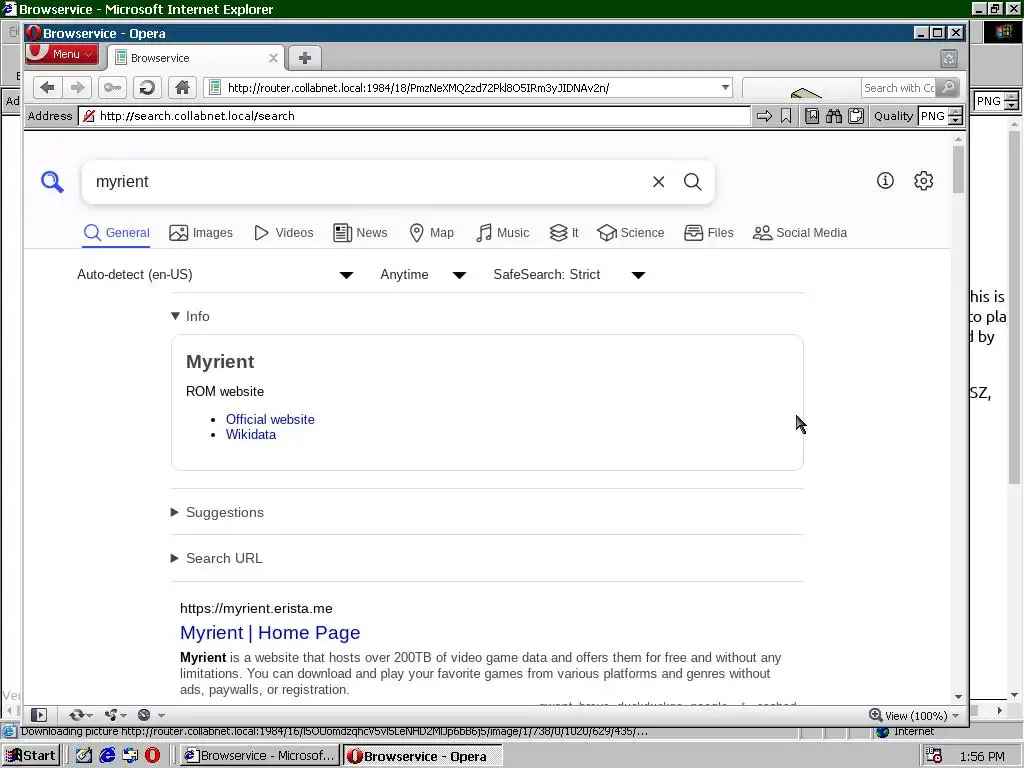Click Browservice clipboard icon
This screenshot has width=1024, height=768.
[856, 116]
